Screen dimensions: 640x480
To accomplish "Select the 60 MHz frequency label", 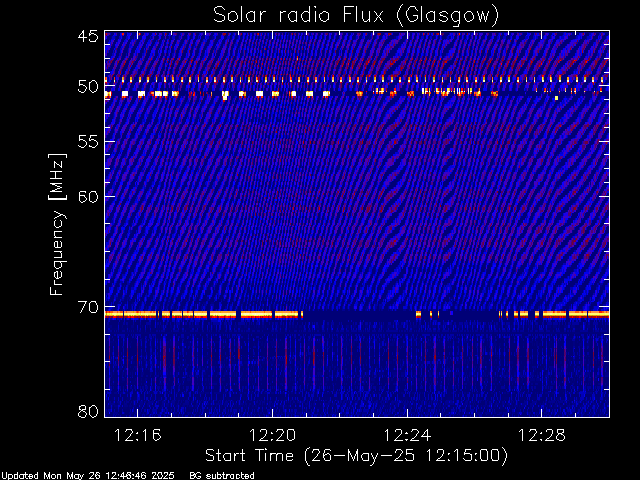I will [88, 196].
